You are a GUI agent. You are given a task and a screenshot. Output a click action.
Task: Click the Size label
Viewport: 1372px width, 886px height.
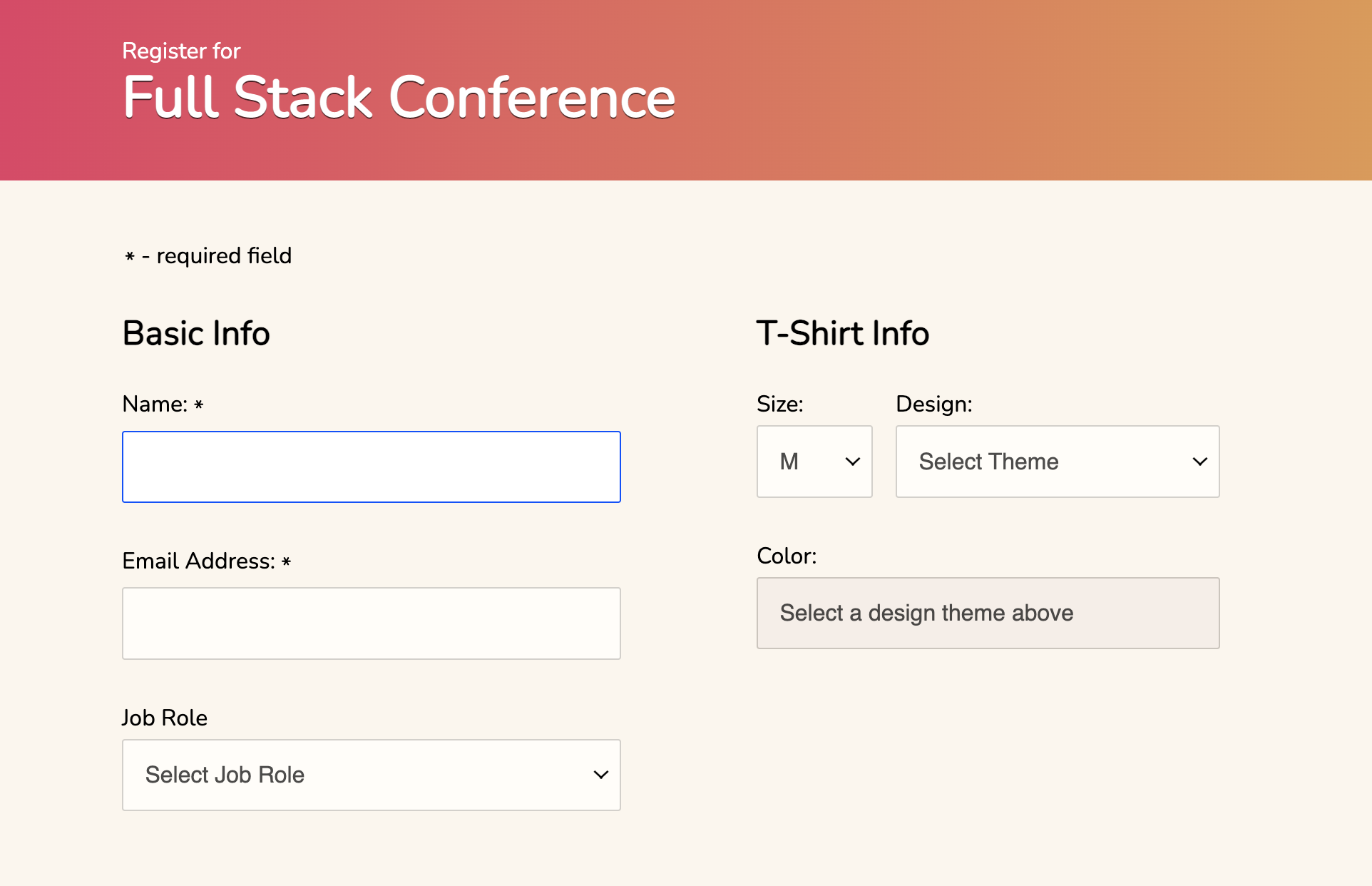[780, 404]
